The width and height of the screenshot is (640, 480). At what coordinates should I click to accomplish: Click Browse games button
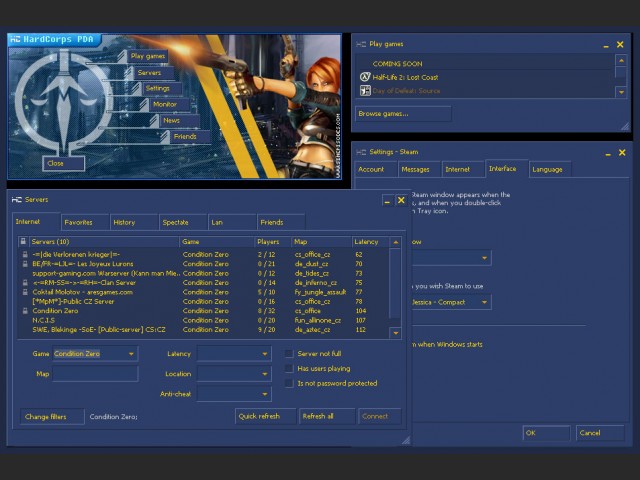click(403, 113)
